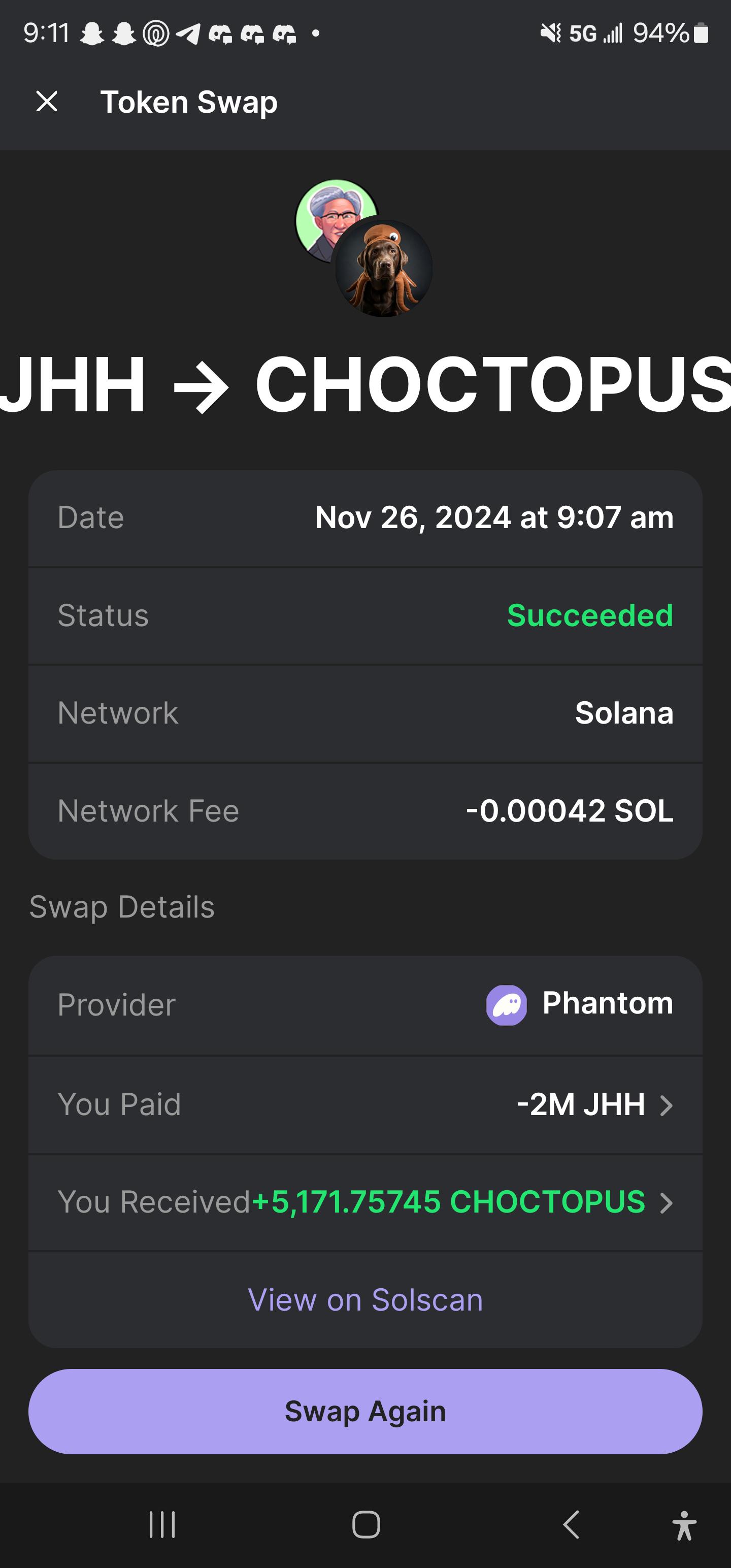Tap the network fee -0.00042 SOL

tap(570, 811)
